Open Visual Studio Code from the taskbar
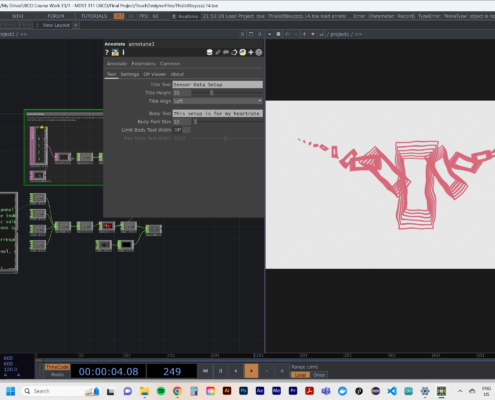This screenshot has height=400, width=495. (x=392, y=391)
